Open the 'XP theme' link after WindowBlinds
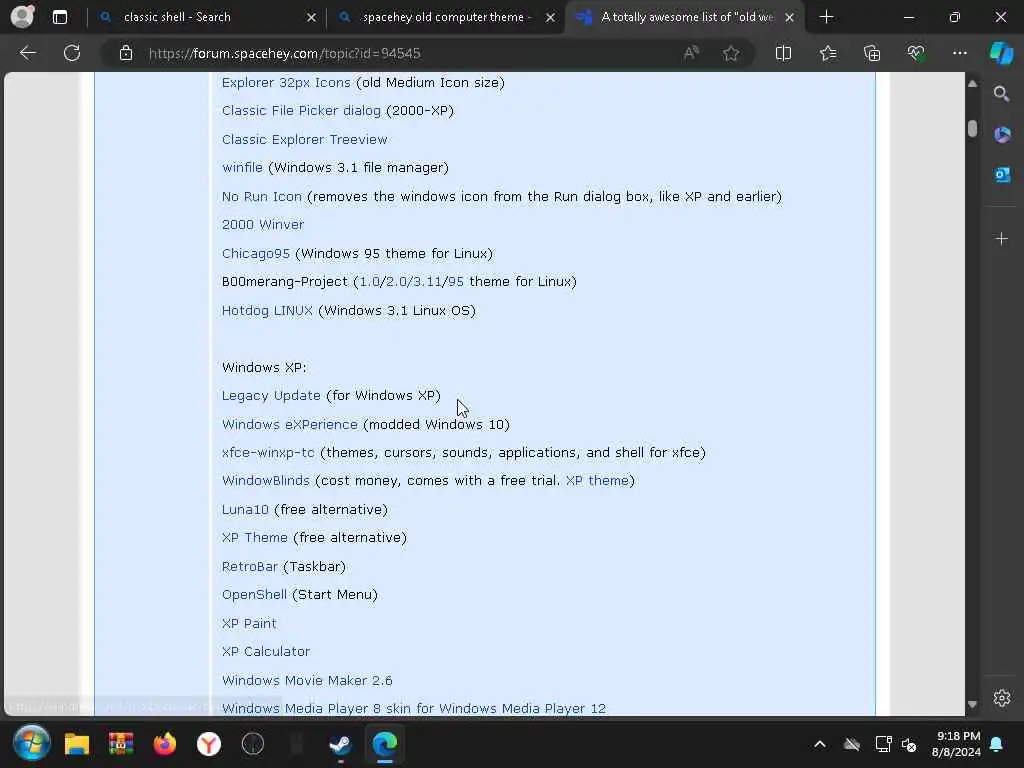This screenshot has height=768, width=1024. (597, 481)
